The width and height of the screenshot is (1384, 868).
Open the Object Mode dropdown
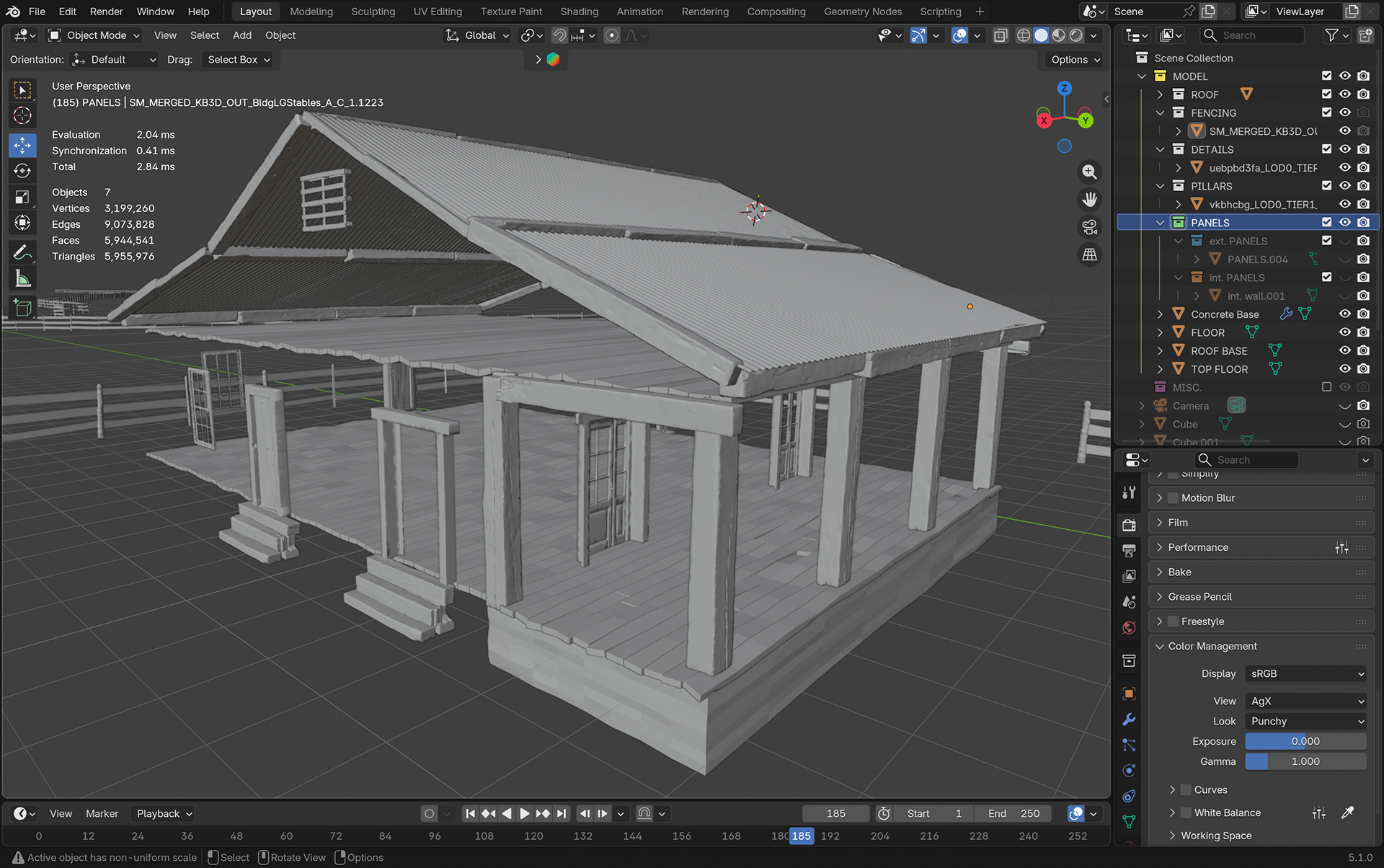[x=94, y=35]
